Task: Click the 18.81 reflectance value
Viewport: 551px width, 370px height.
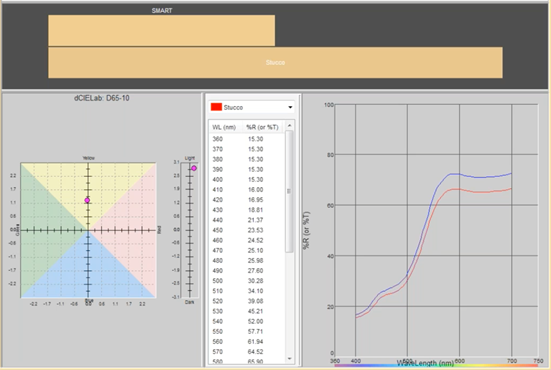Action: 255,210
